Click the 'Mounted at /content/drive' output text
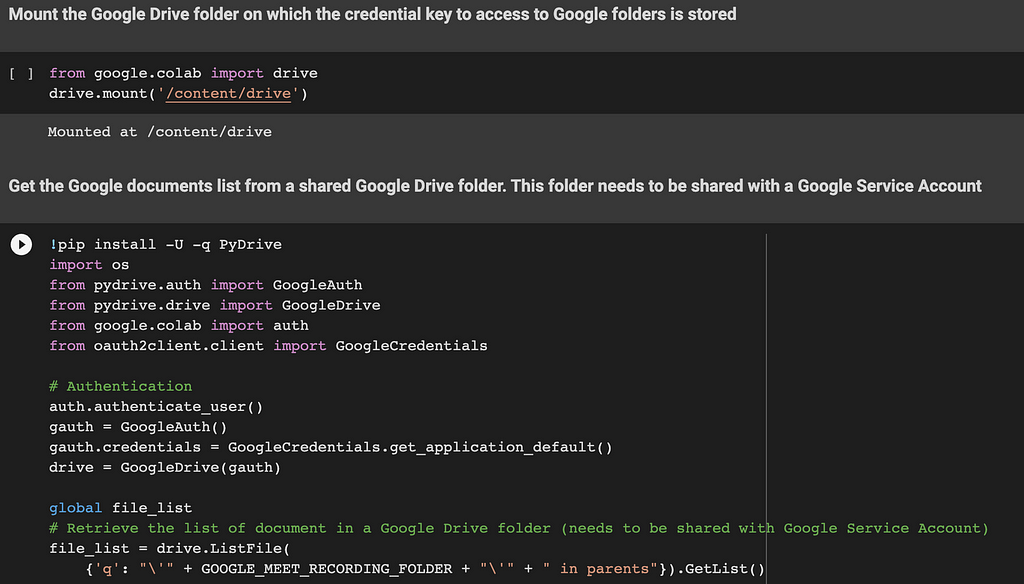 (x=159, y=132)
